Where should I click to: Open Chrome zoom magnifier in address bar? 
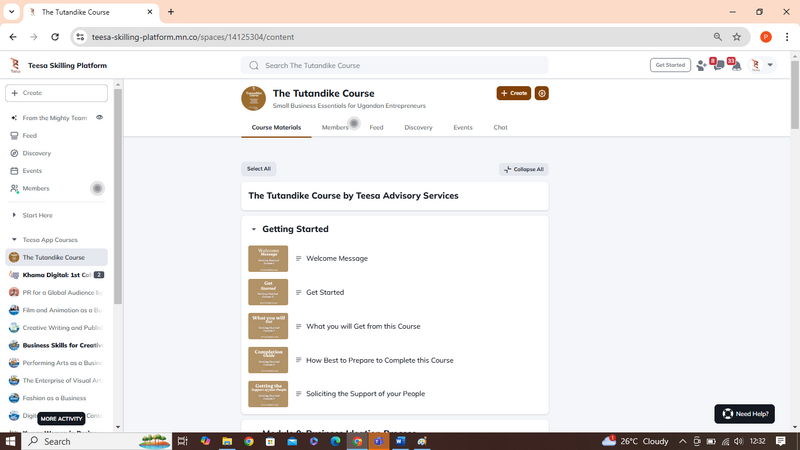click(717, 37)
